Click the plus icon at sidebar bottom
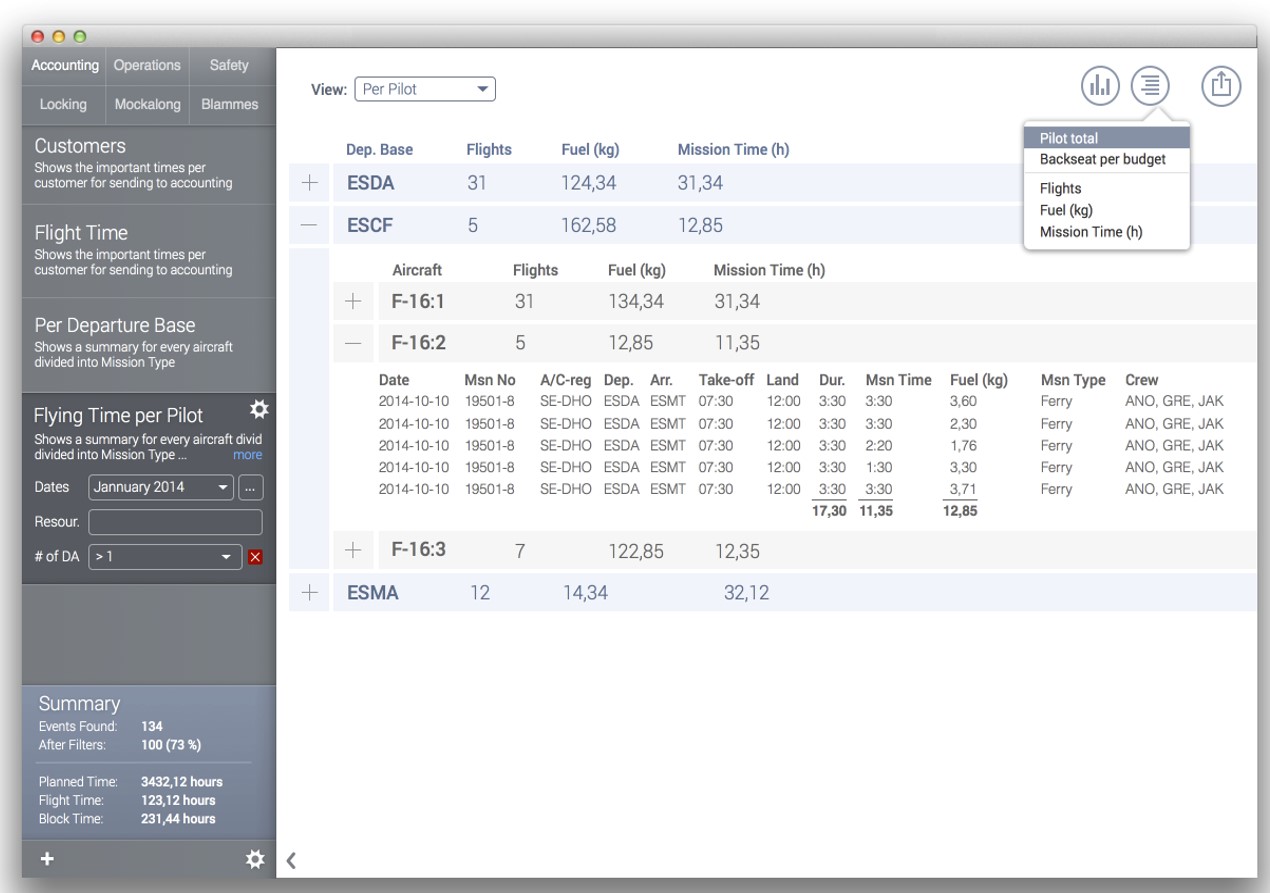Viewport: 1270px width, 893px height. [47, 859]
